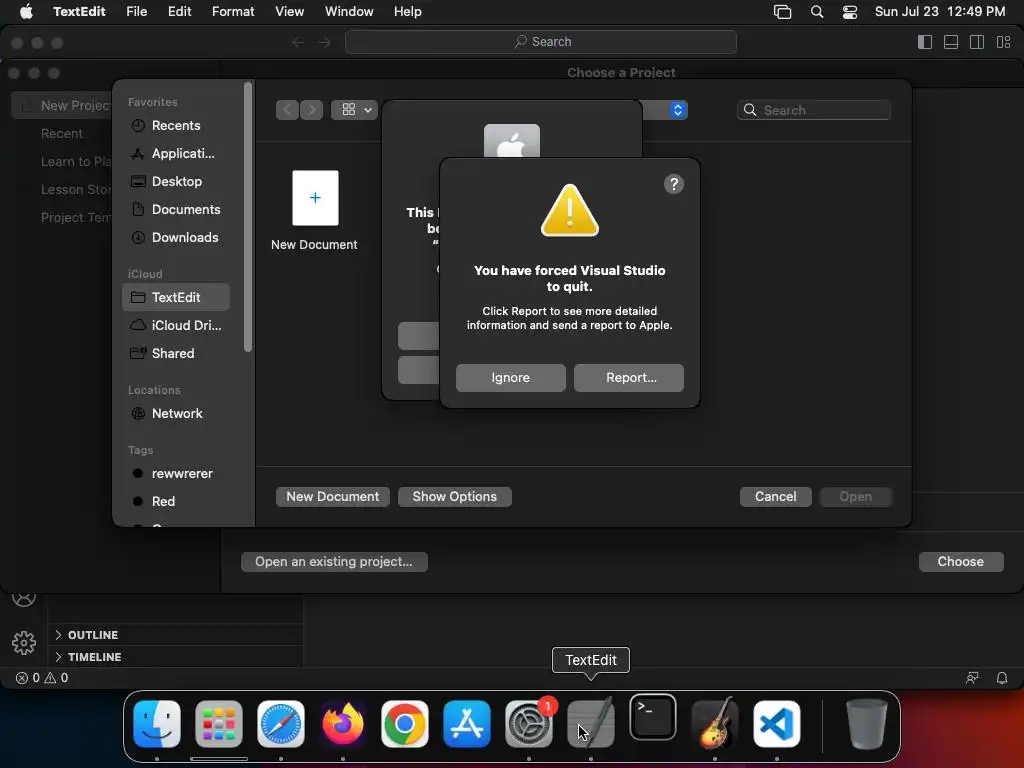Open Launchpad from the Dock

tap(219, 724)
